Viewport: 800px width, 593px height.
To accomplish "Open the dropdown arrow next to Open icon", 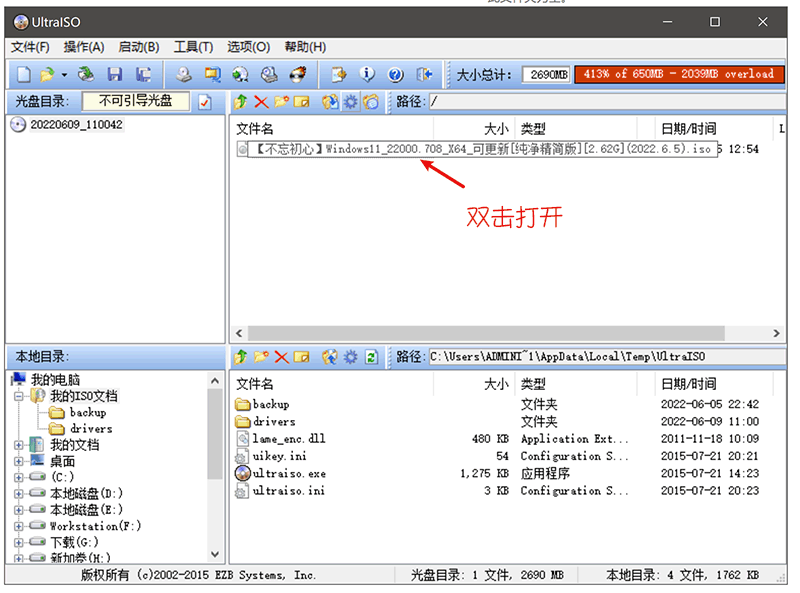I will coord(64,75).
